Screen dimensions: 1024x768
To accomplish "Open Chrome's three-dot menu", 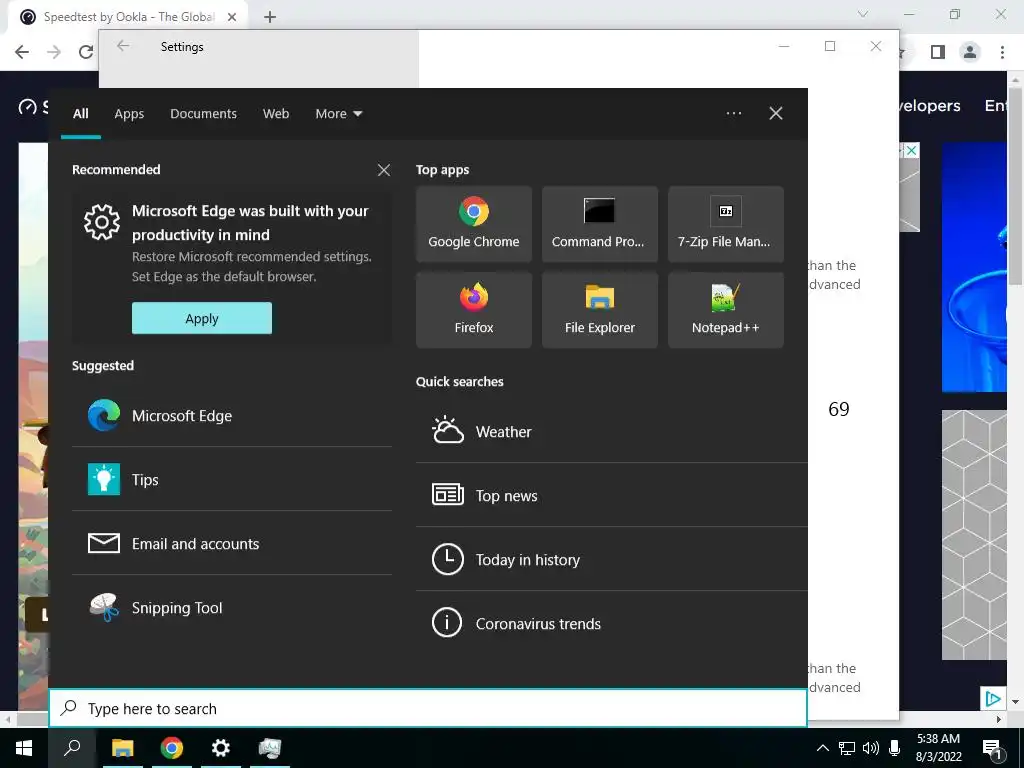I will pos(1002,52).
